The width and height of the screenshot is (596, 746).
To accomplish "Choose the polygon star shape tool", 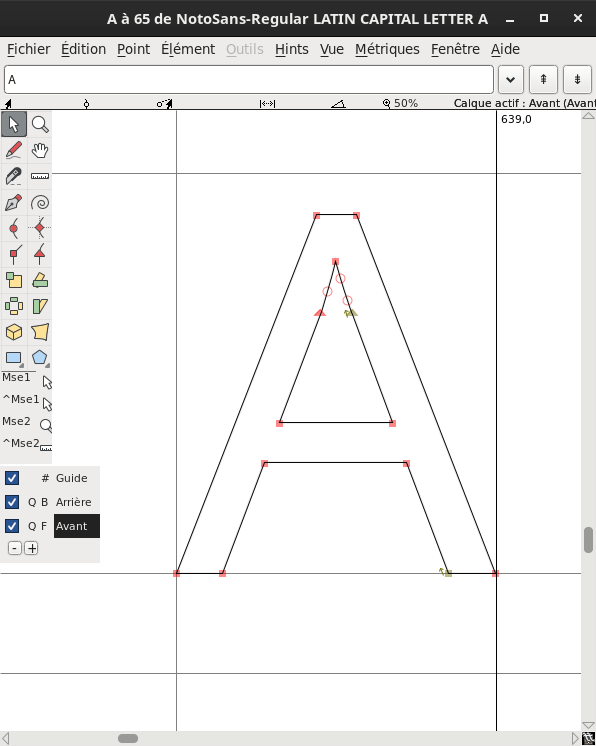I will tap(39, 357).
